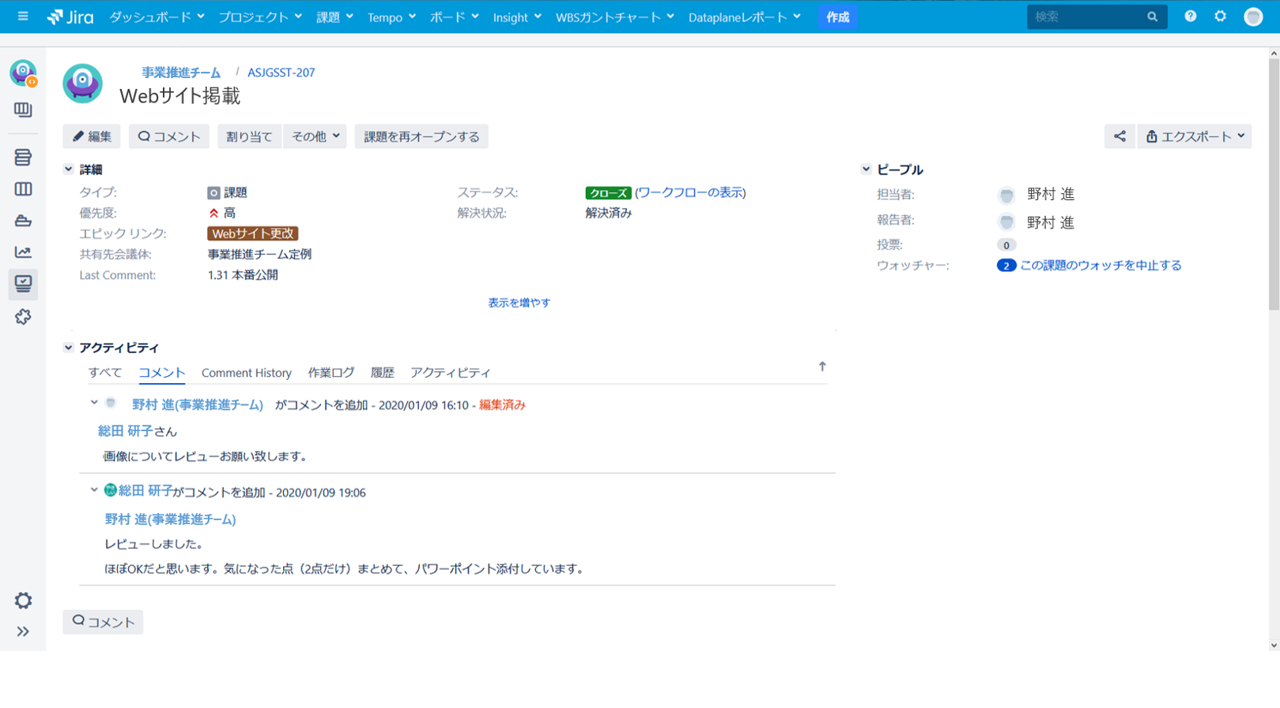Click the help question mark icon
Image resolution: width=1280 pixels, height=708 pixels.
click(1190, 17)
